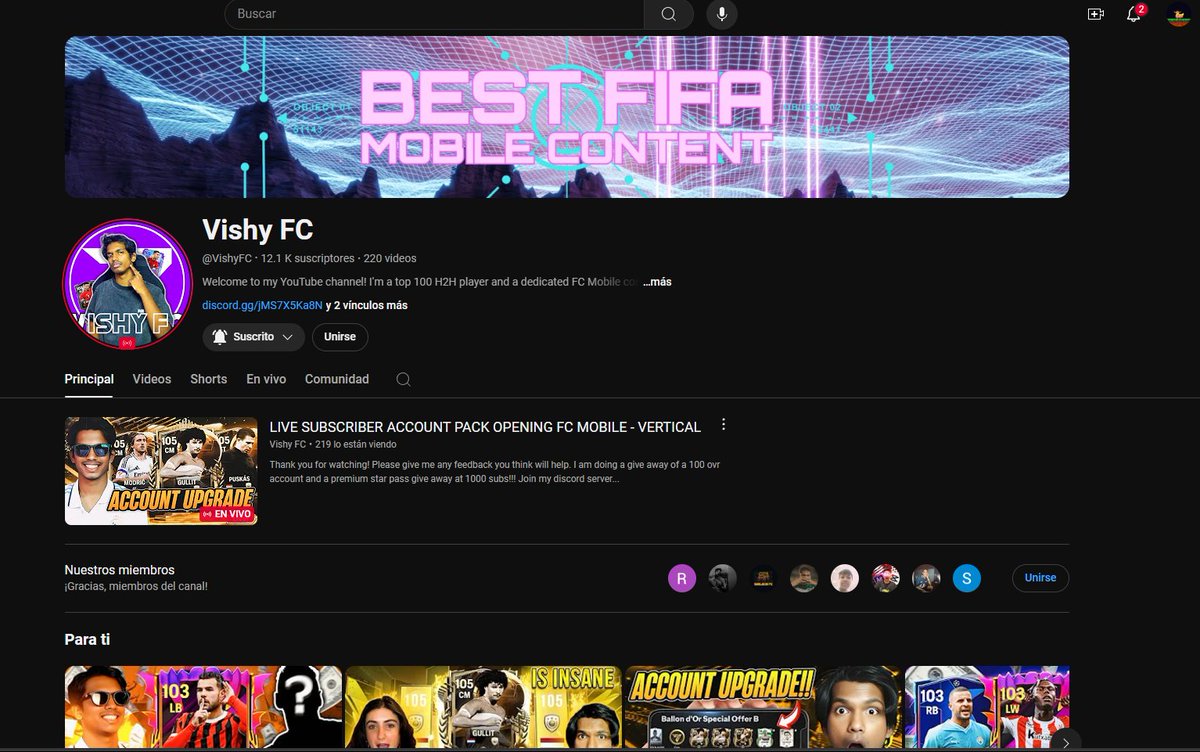
Task: Click the second member avatar
Action: [723, 578]
